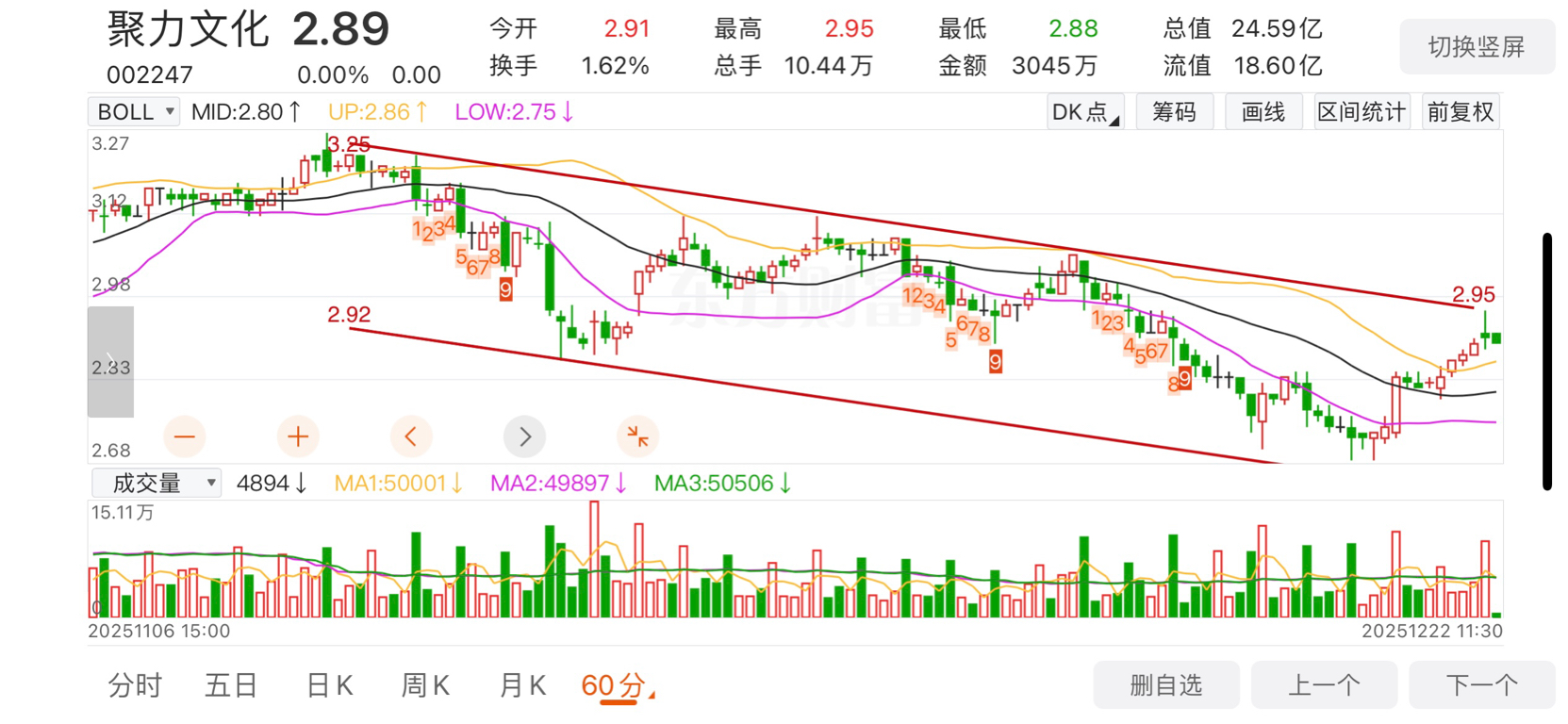Screen dimensions: 1568x724
Task: Zoom out the chart with minus icon
Action: tap(185, 436)
